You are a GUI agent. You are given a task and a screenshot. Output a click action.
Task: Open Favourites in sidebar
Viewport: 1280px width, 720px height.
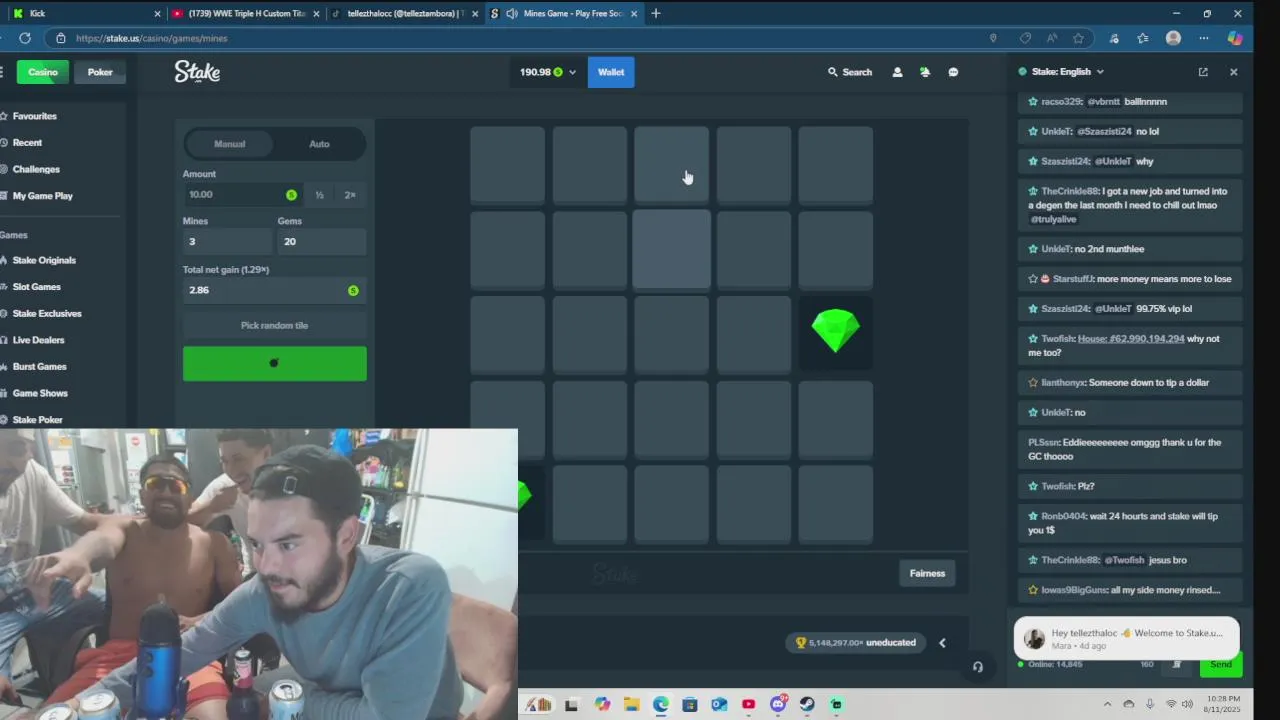tap(34, 116)
